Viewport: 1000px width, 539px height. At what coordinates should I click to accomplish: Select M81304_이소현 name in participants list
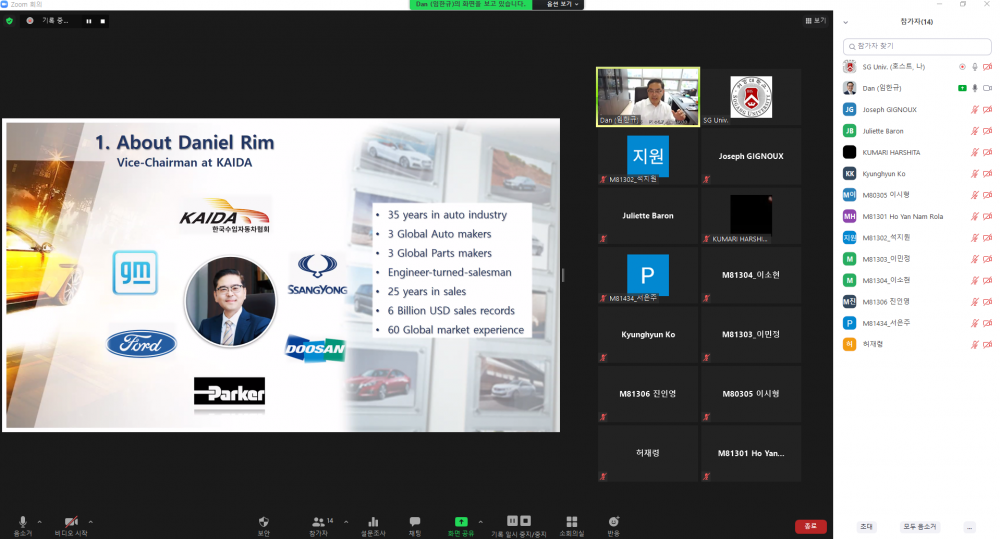pyautogui.click(x=886, y=280)
